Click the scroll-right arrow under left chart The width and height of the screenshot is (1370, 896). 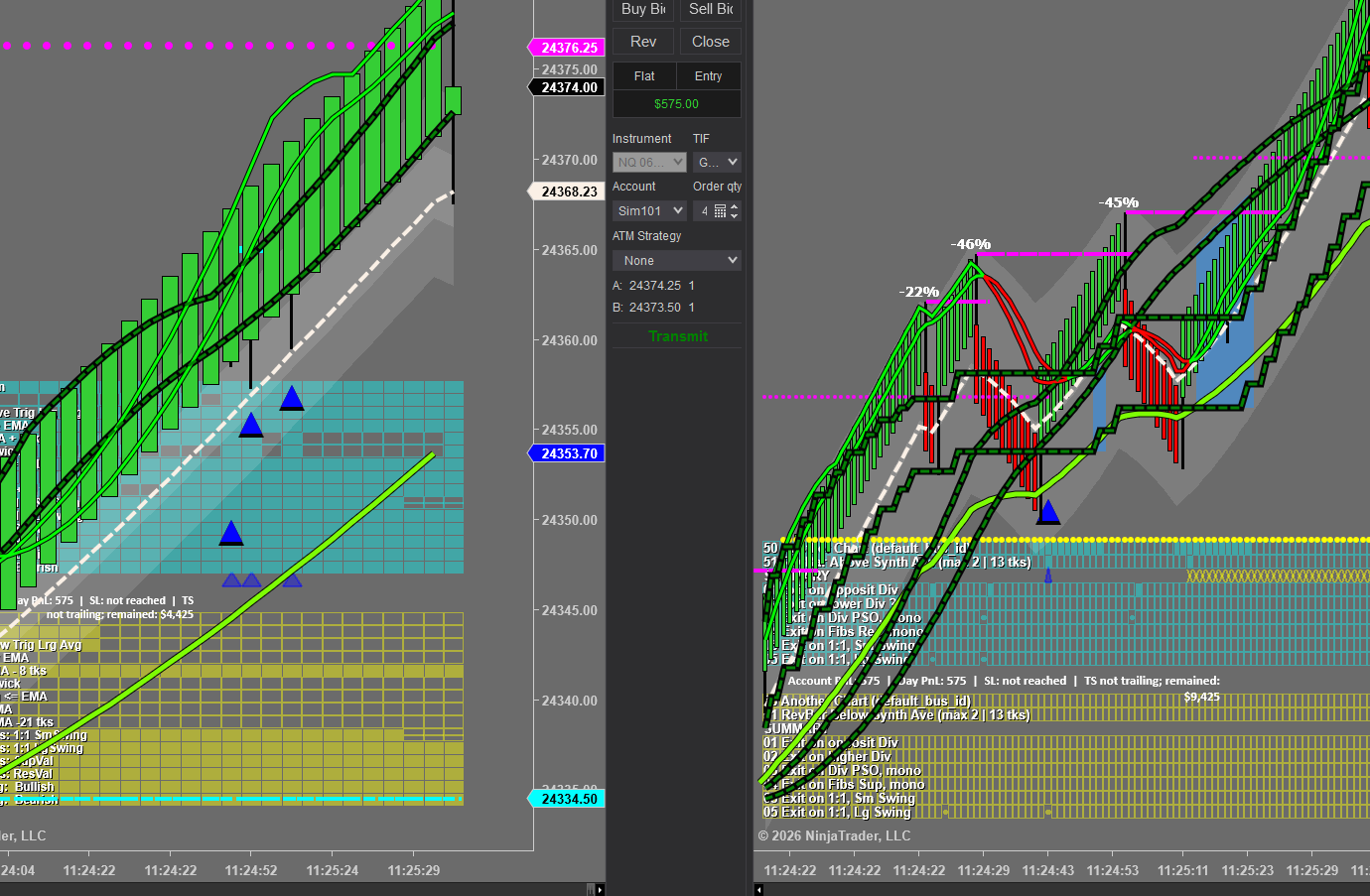click(x=600, y=890)
